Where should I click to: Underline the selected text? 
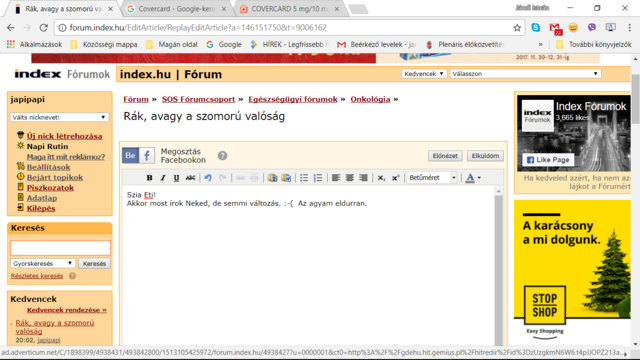click(x=176, y=178)
